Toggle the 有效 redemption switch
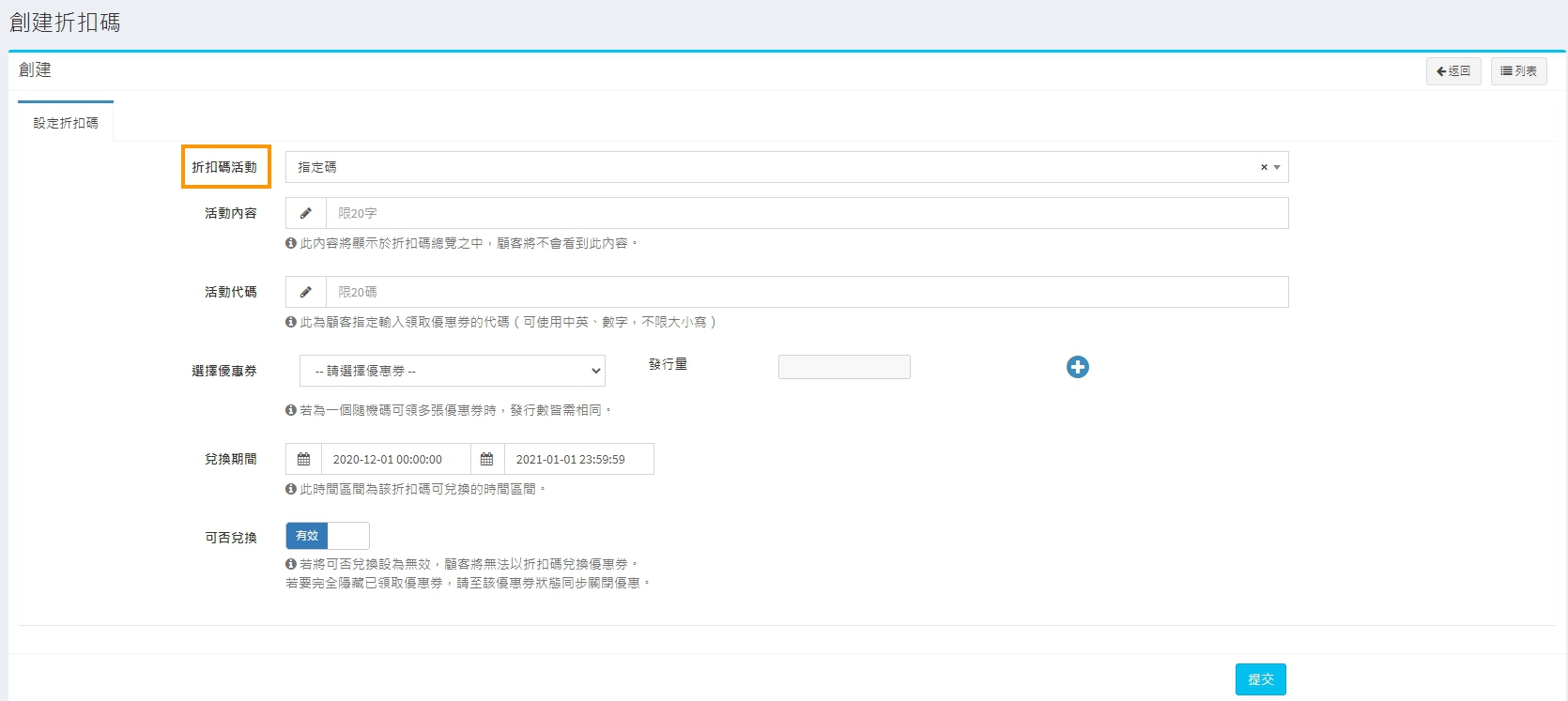Viewport: 1568px width, 701px height. tap(327, 536)
